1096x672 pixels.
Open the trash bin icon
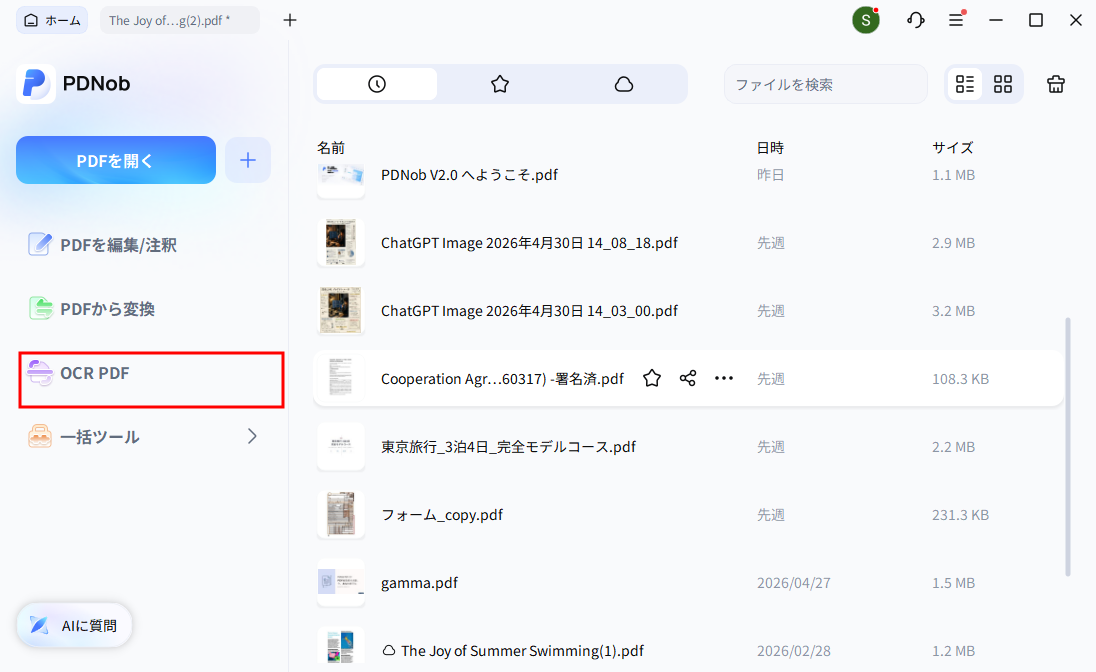coord(1055,84)
